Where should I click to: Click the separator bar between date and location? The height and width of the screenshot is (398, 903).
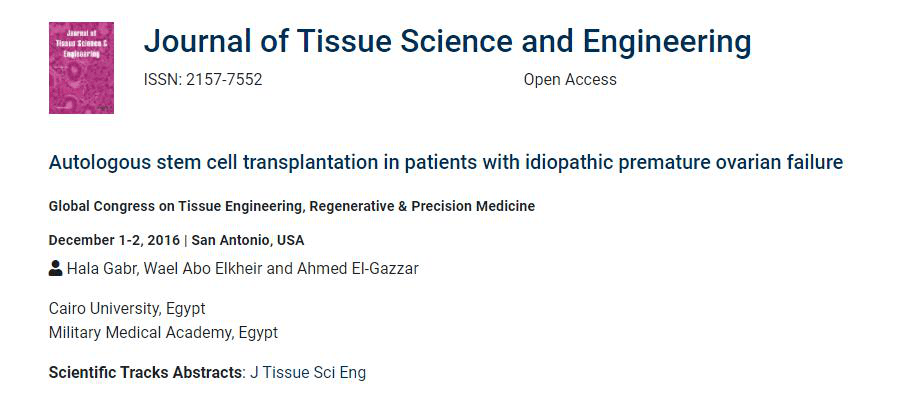(x=185, y=240)
